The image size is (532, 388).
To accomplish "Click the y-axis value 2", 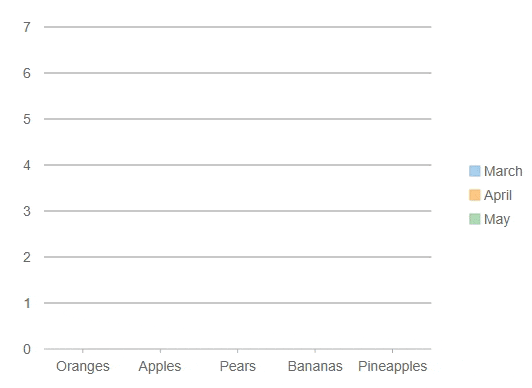I will 27,257.
